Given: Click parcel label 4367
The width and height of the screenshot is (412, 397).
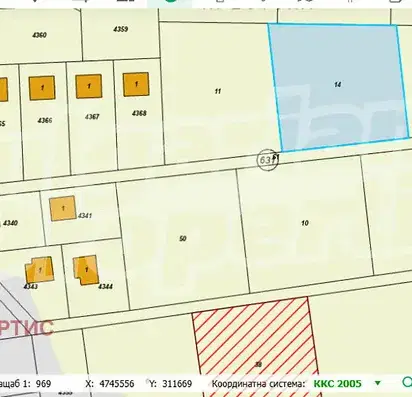Looking at the screenshot, I should 92,117.
